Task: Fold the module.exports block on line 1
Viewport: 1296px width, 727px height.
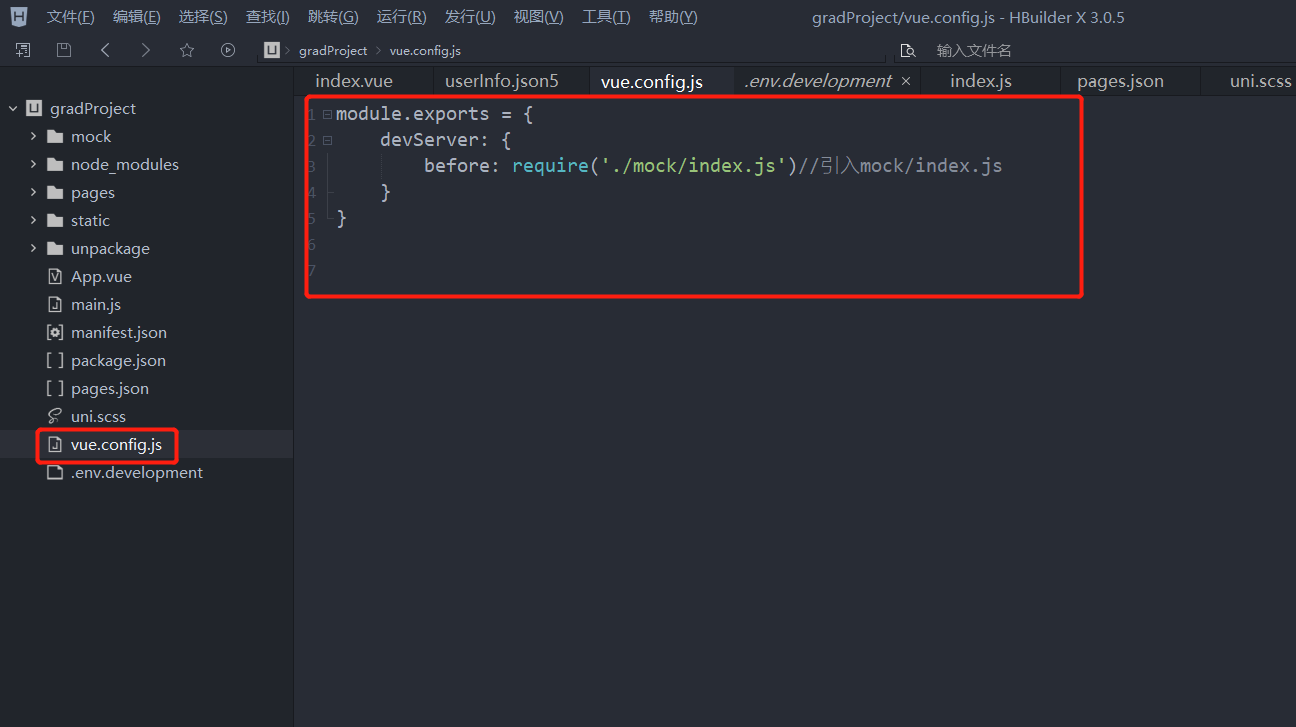Action: (327, 114)
